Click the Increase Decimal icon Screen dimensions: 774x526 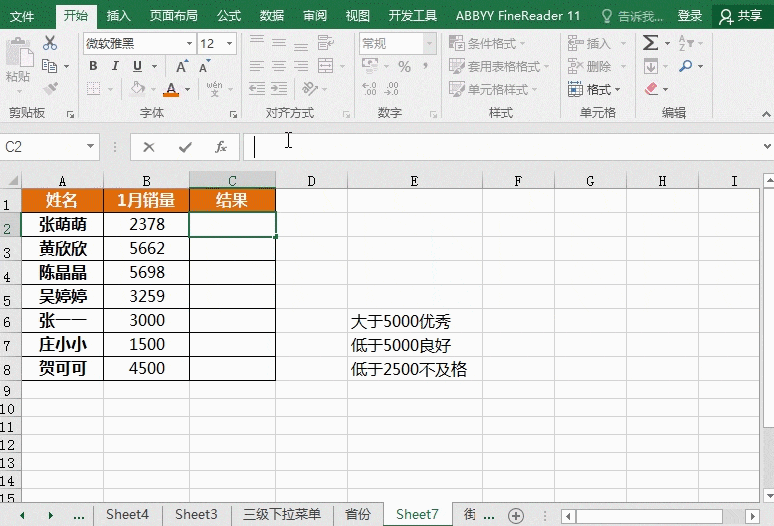[x=369, y=89]
